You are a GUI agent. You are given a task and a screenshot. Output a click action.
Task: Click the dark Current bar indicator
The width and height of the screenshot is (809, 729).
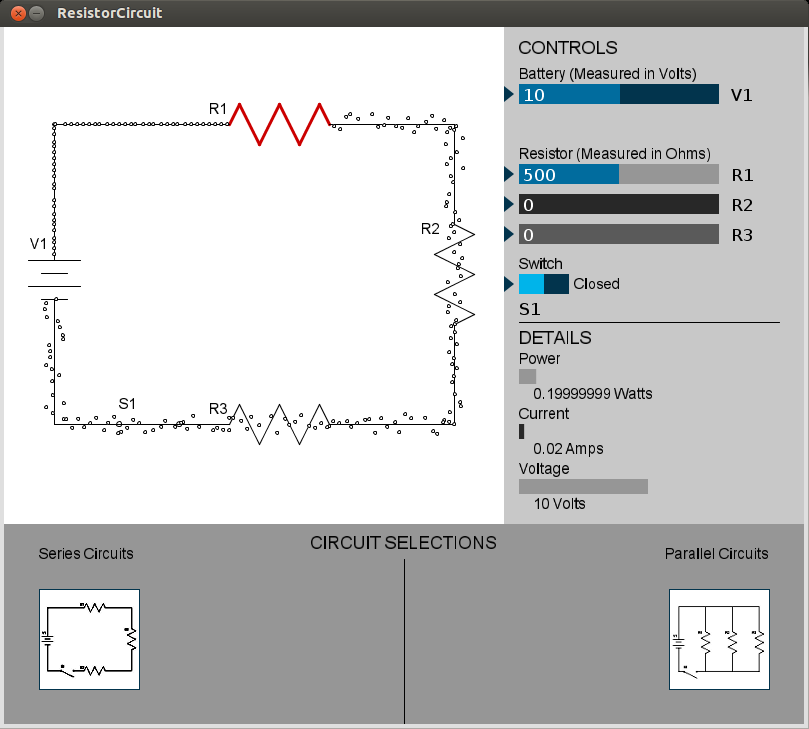point(522,431)
